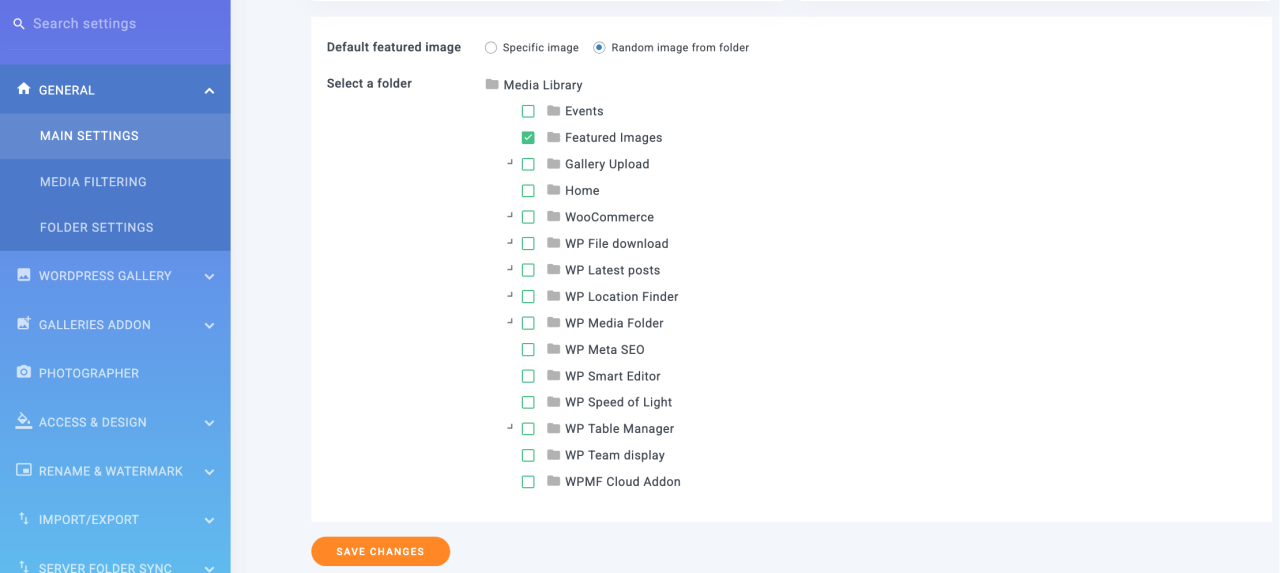The image size is (1280, 573).
Task: Select the Media Library root folder
Action: [x=542, y=85]
